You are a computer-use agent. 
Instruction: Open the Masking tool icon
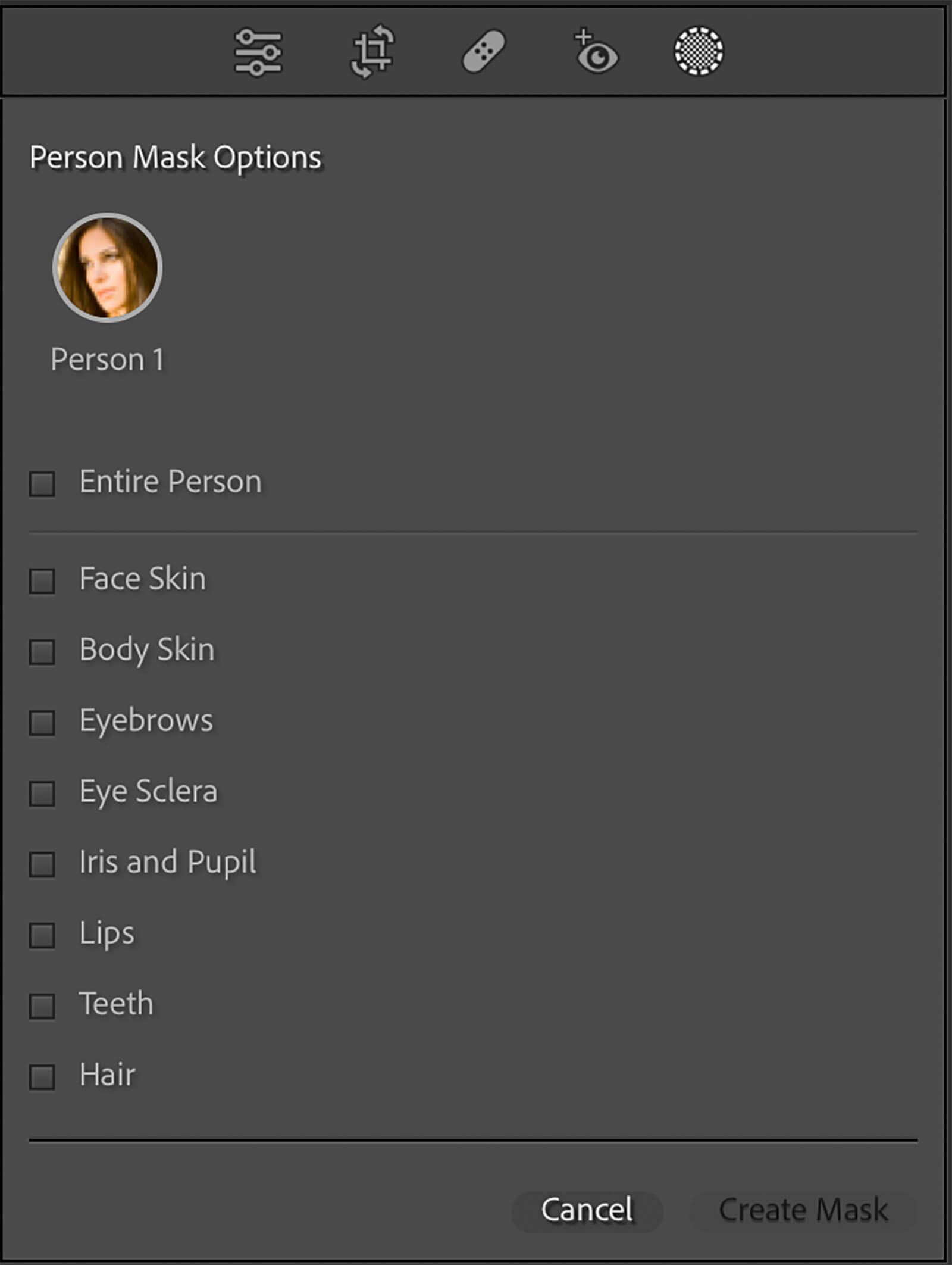pos(699,51)
